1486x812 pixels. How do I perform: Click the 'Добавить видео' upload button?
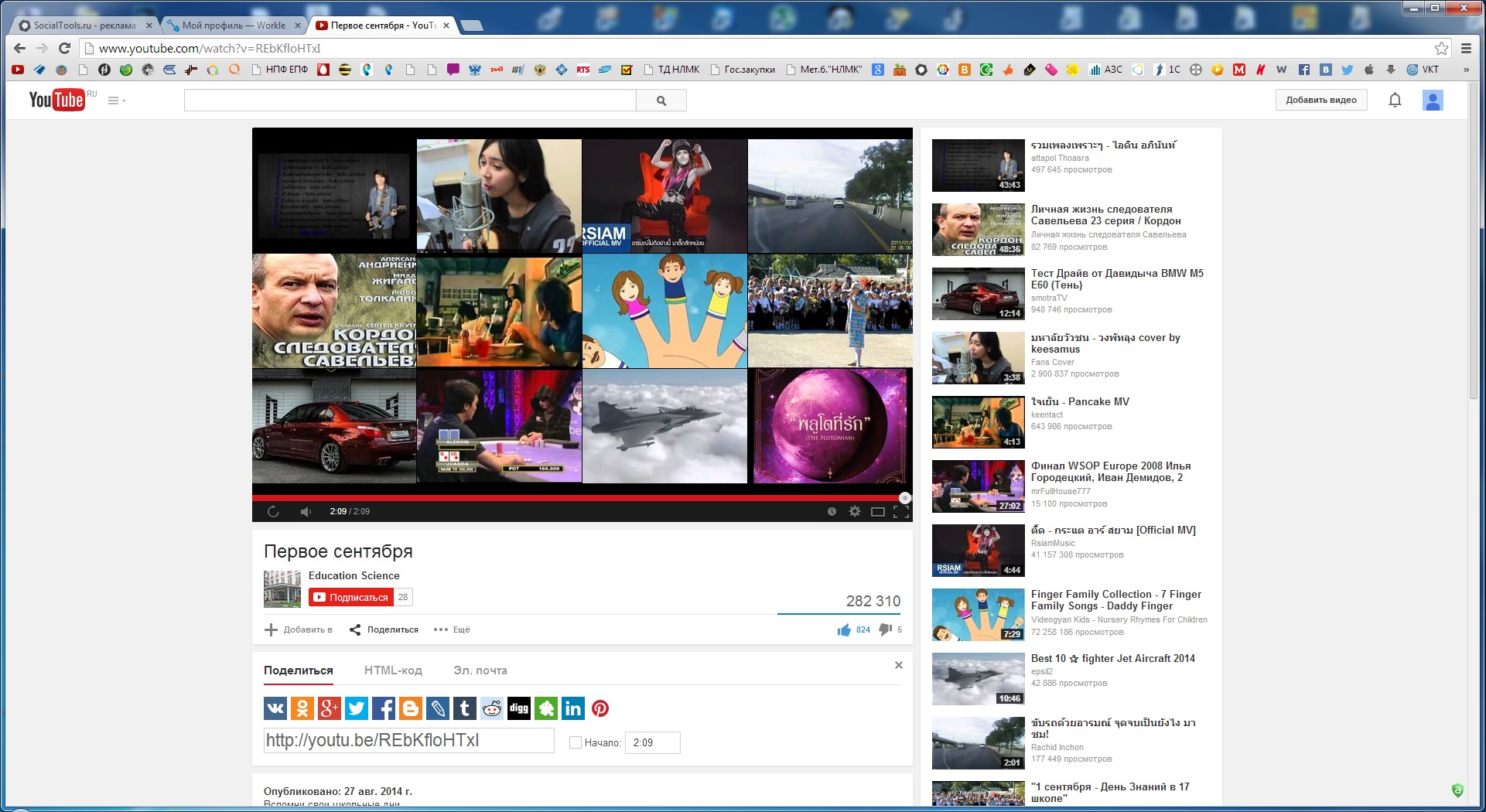click(x=1320, y=100)
